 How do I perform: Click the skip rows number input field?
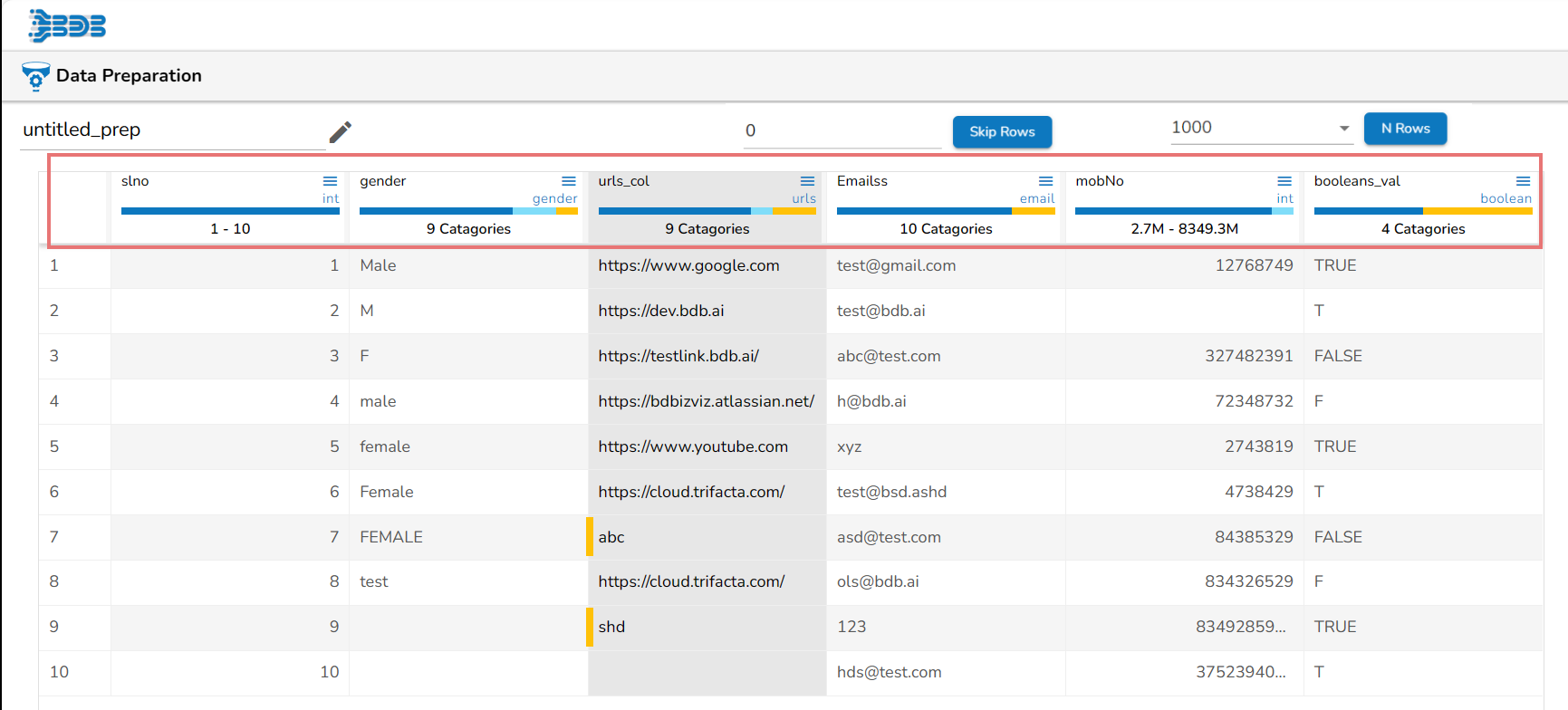[841, 131]
